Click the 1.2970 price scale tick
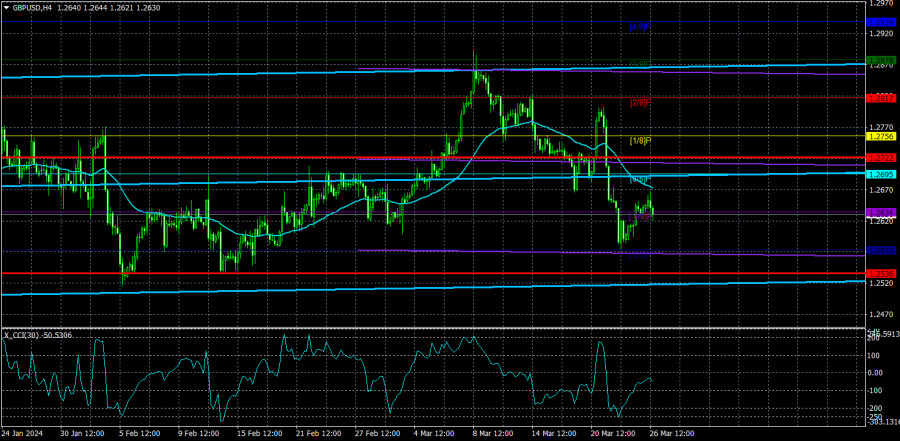900x441 pixels. click(x=882, y=3)
